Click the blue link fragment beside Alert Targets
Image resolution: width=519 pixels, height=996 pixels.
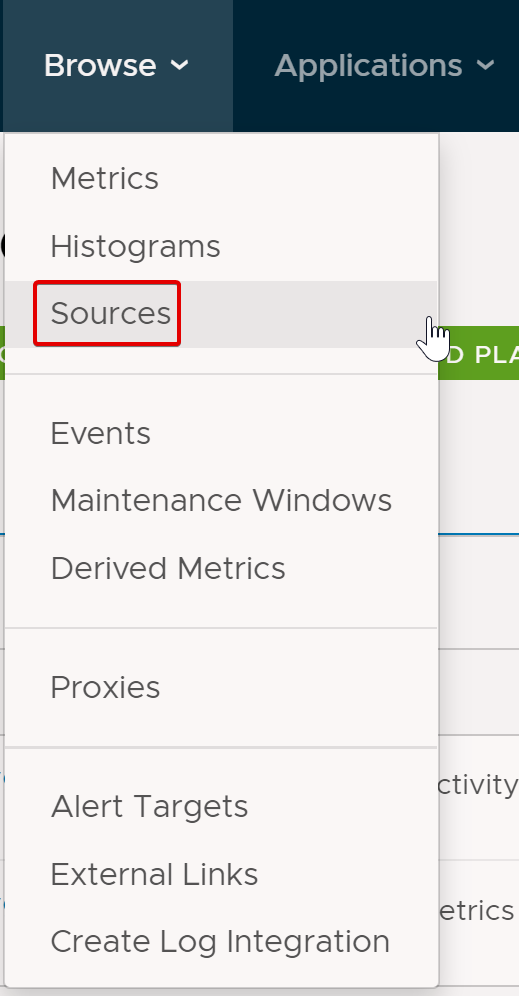(2, 779)
